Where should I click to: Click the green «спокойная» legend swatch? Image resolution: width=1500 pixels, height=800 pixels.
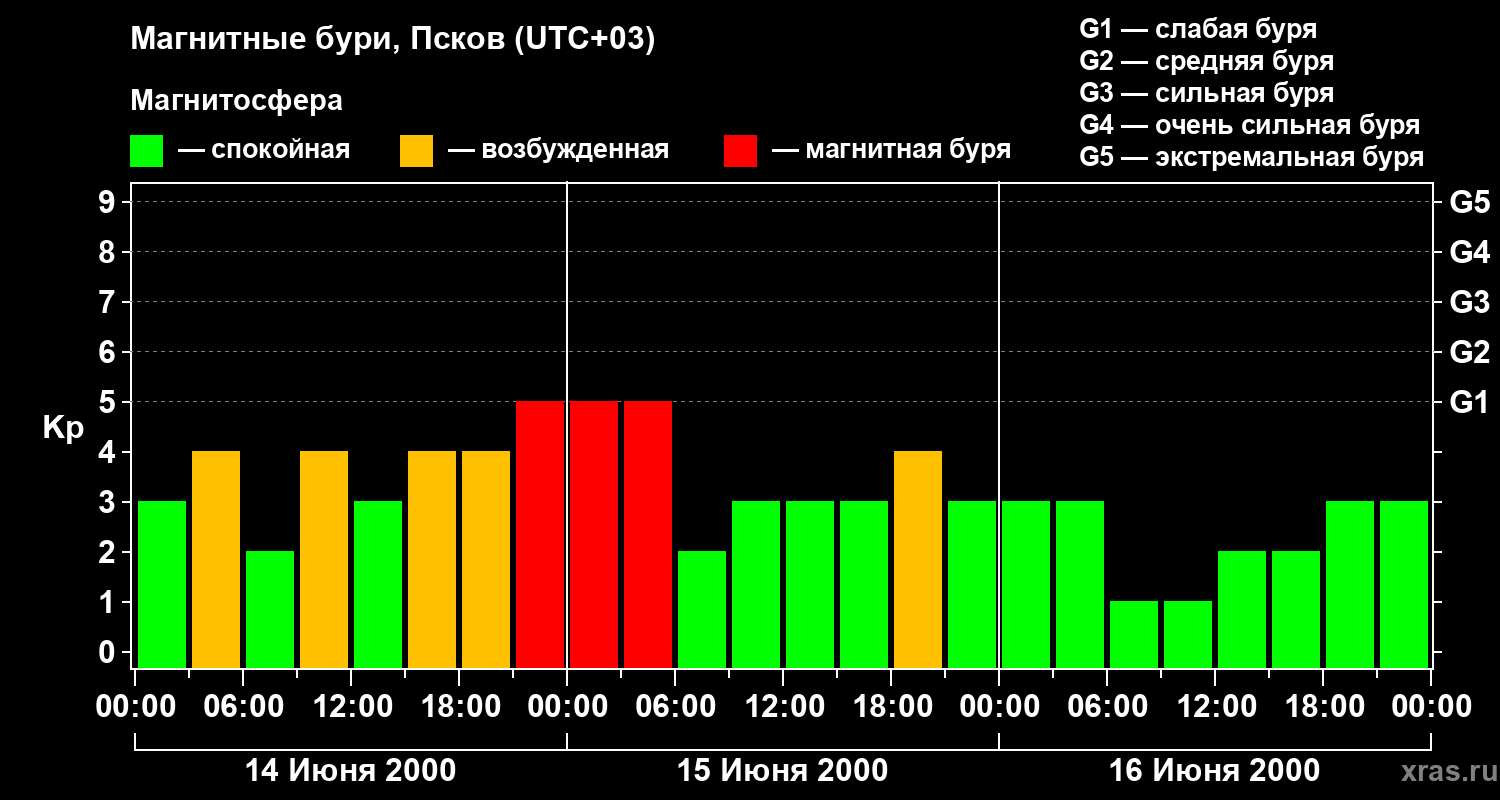[146, 151]
